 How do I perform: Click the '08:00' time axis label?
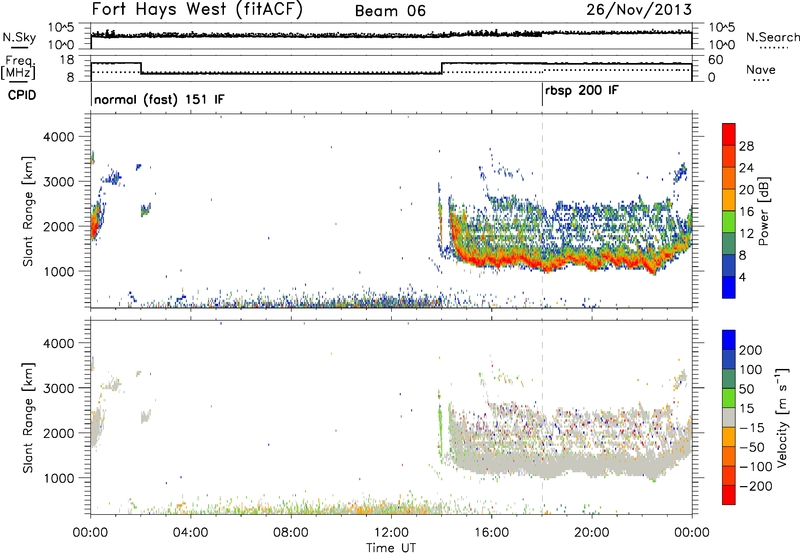click(x=290, y=533)
